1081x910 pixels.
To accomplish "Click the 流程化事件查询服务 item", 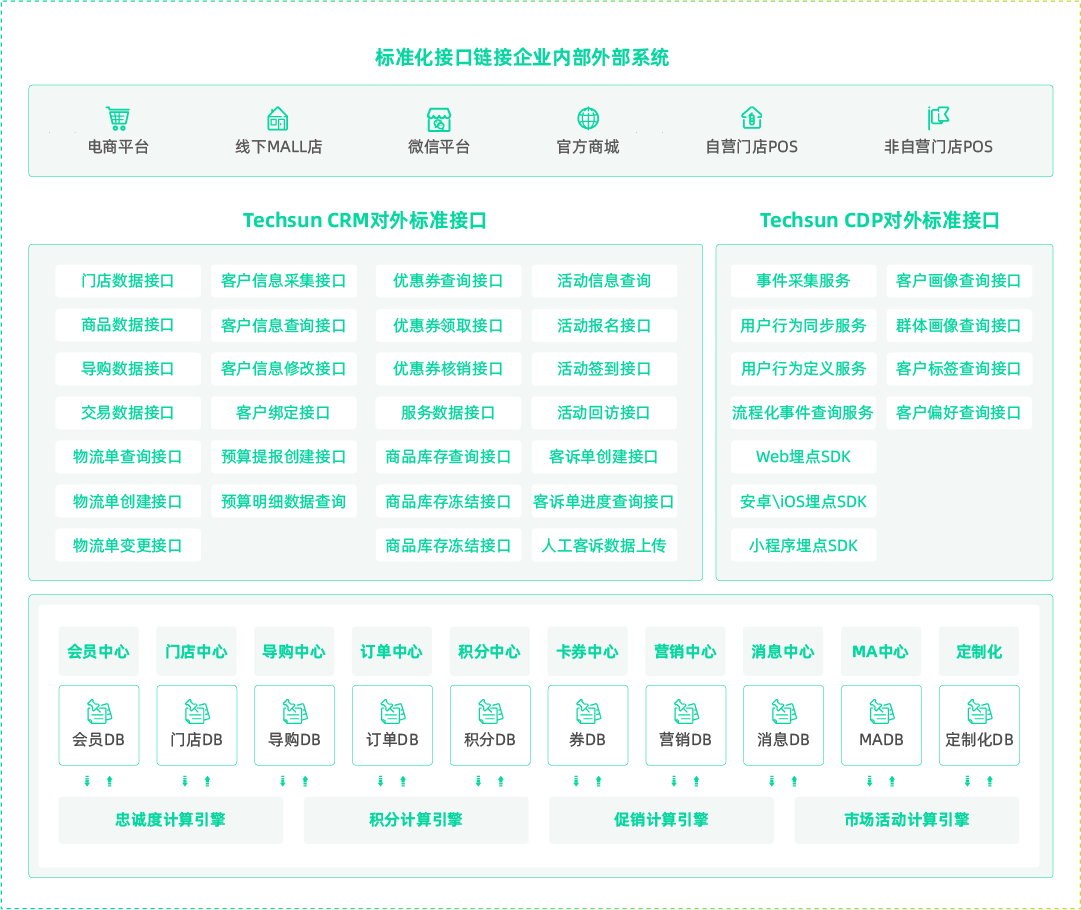I will tap(804, 413).
